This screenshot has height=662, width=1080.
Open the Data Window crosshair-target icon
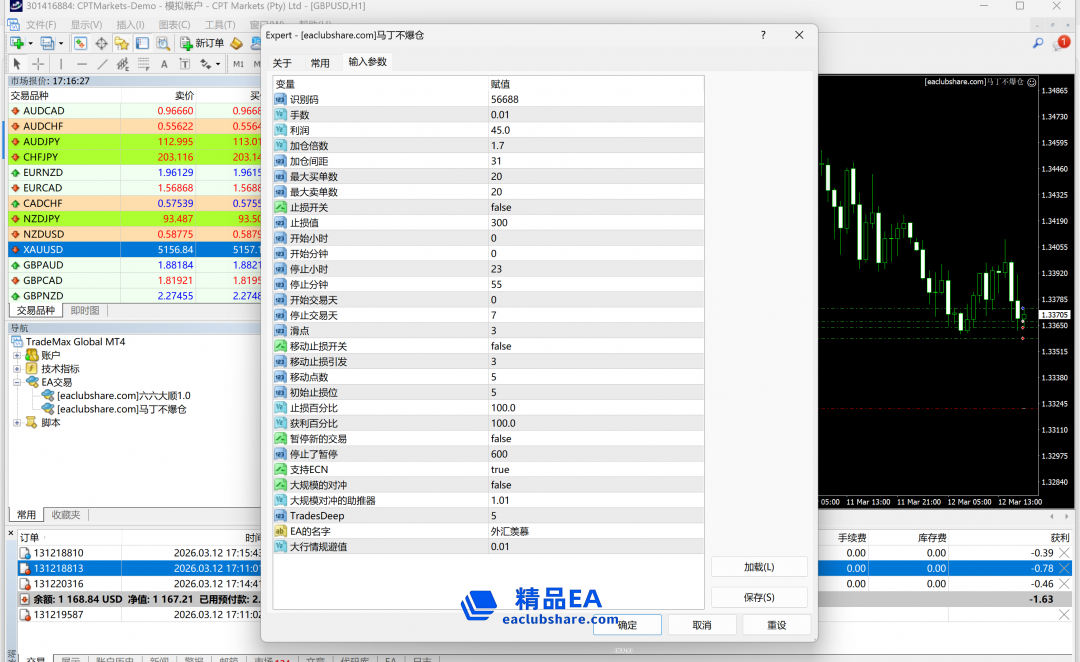[101, 43]
